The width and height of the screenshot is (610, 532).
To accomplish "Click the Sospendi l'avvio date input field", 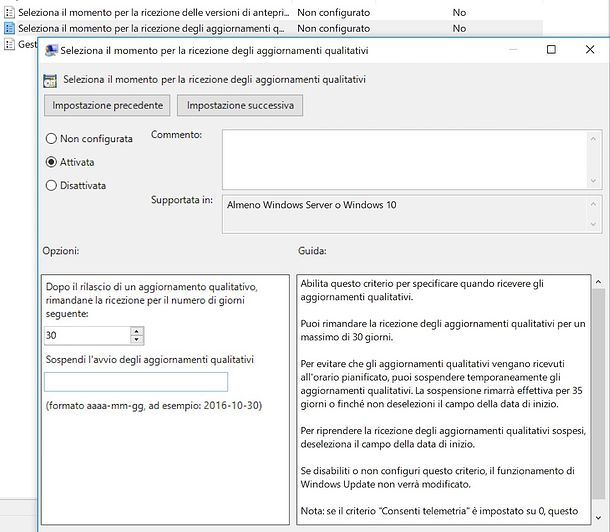I will click(136, 382).
